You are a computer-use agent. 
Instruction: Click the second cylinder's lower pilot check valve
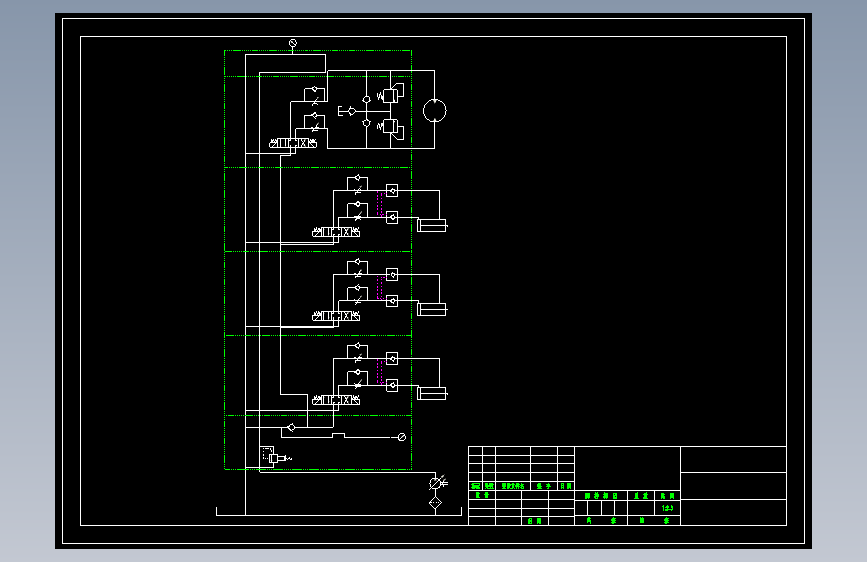[392, 301]
